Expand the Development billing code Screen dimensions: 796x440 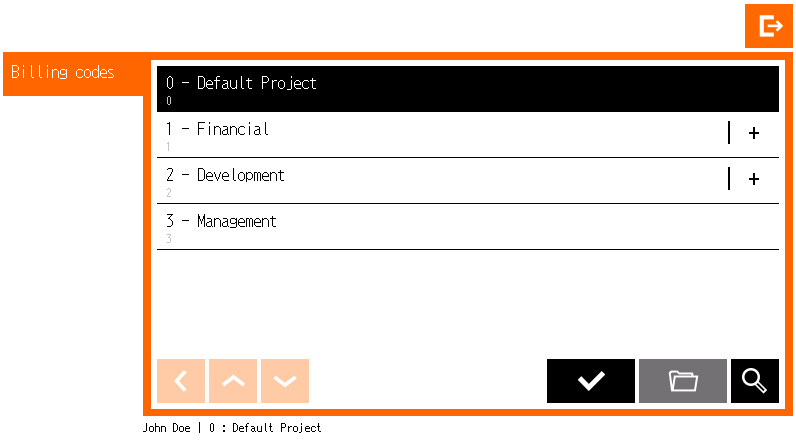753,179
